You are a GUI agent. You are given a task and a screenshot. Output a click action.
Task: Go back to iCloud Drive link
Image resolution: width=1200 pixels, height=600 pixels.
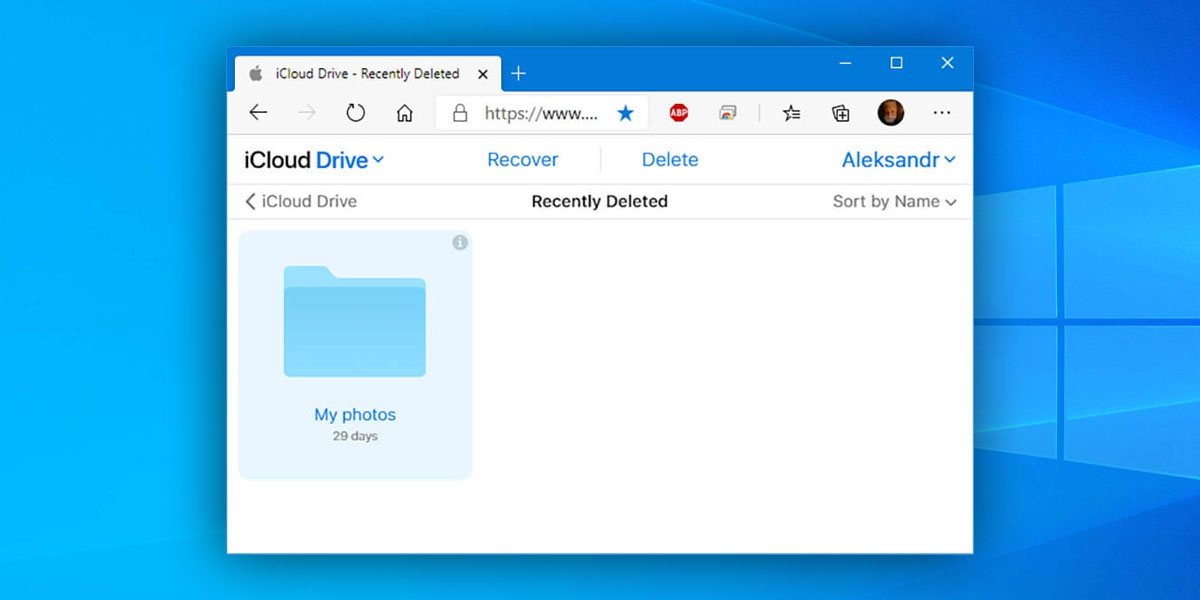point(301,201)
